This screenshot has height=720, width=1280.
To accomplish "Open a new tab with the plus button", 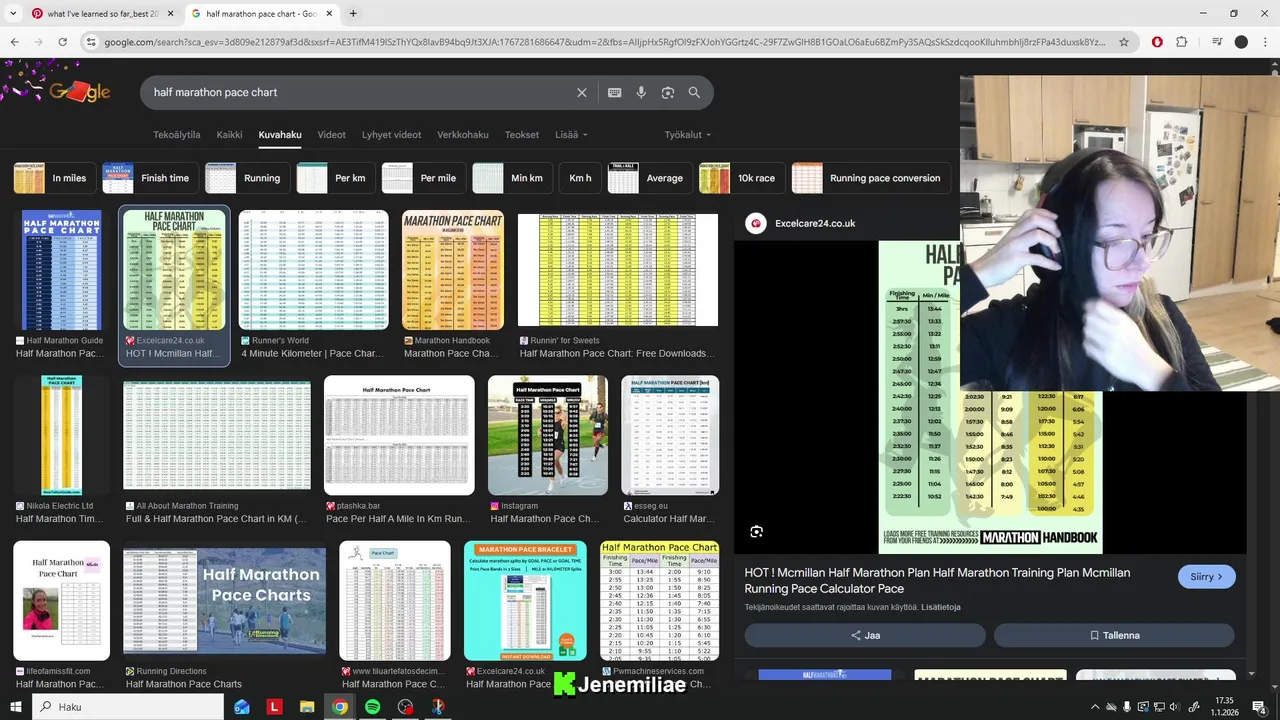I will point(353,14).
